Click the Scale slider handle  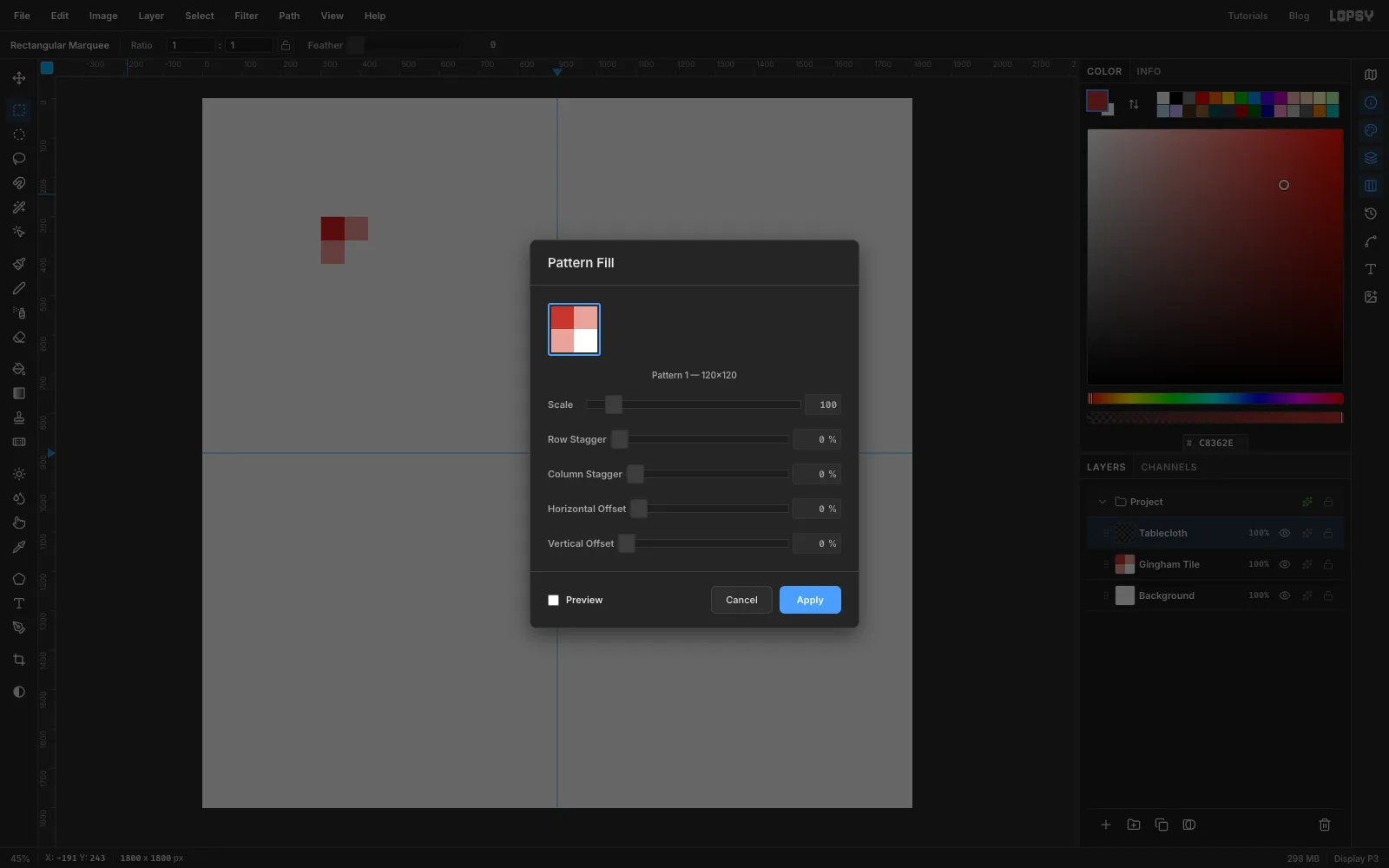614,404
